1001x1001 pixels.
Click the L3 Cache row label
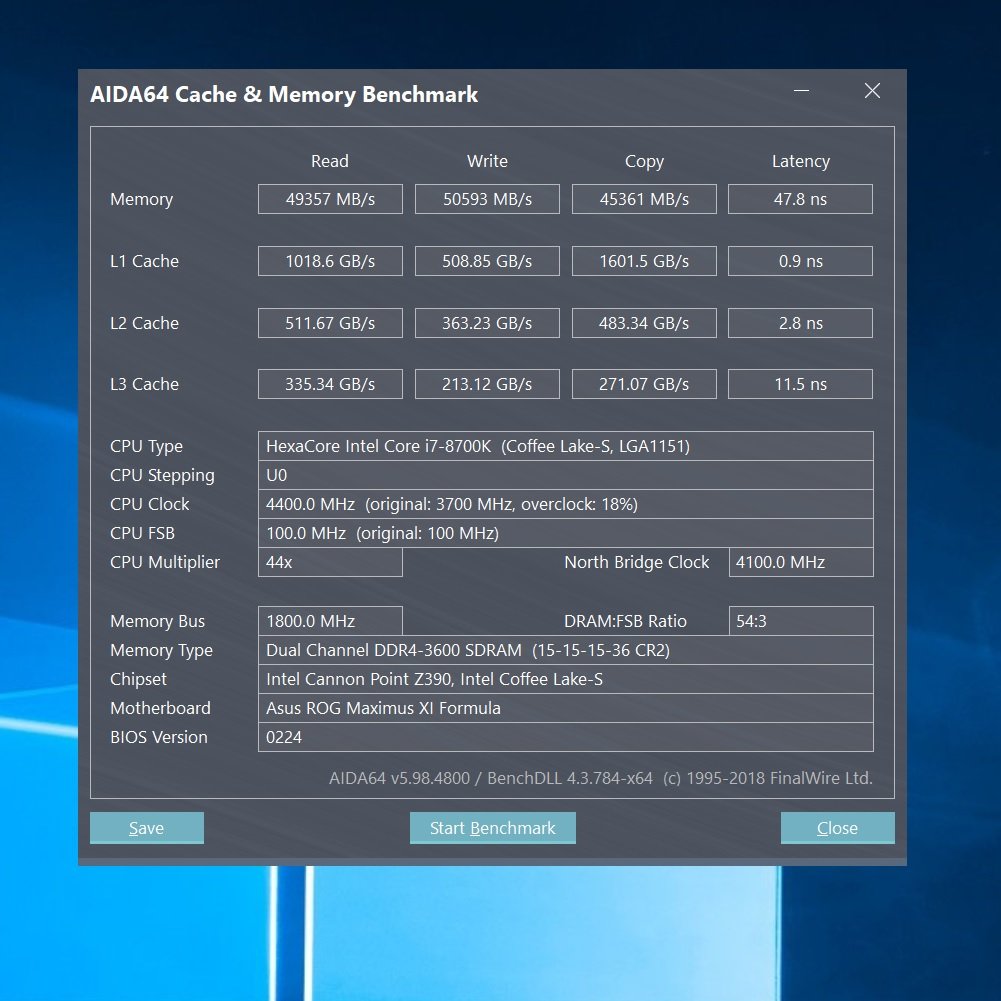[144, 384]
